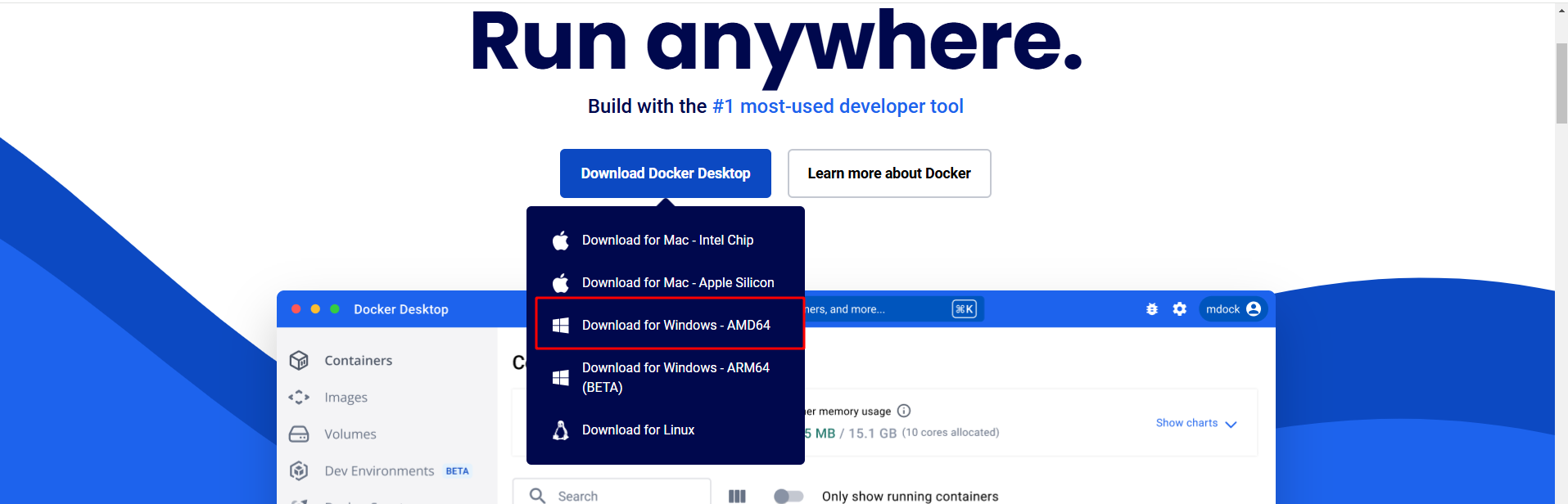Open Learn more about Docker
Image resolution: width=1568 pixels, height=504 pixels.
click(889, 173)
